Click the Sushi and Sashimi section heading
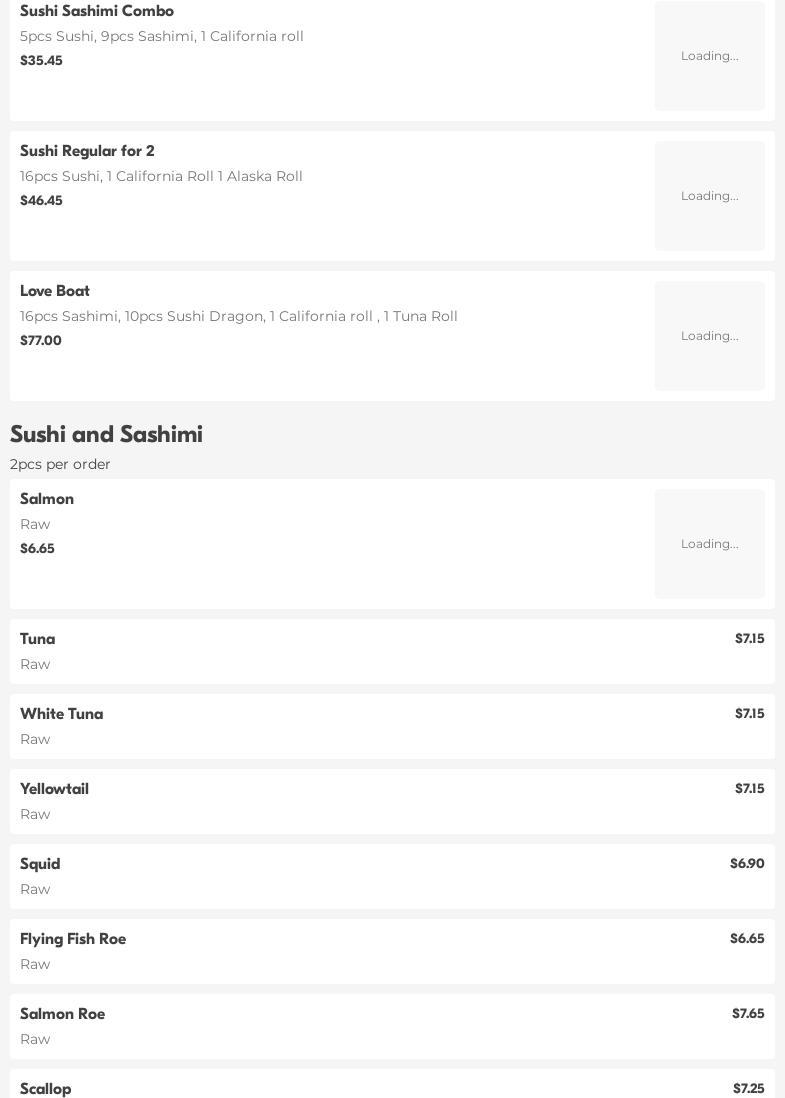This screenshot has height=1098, width=785. click(106, 434)
